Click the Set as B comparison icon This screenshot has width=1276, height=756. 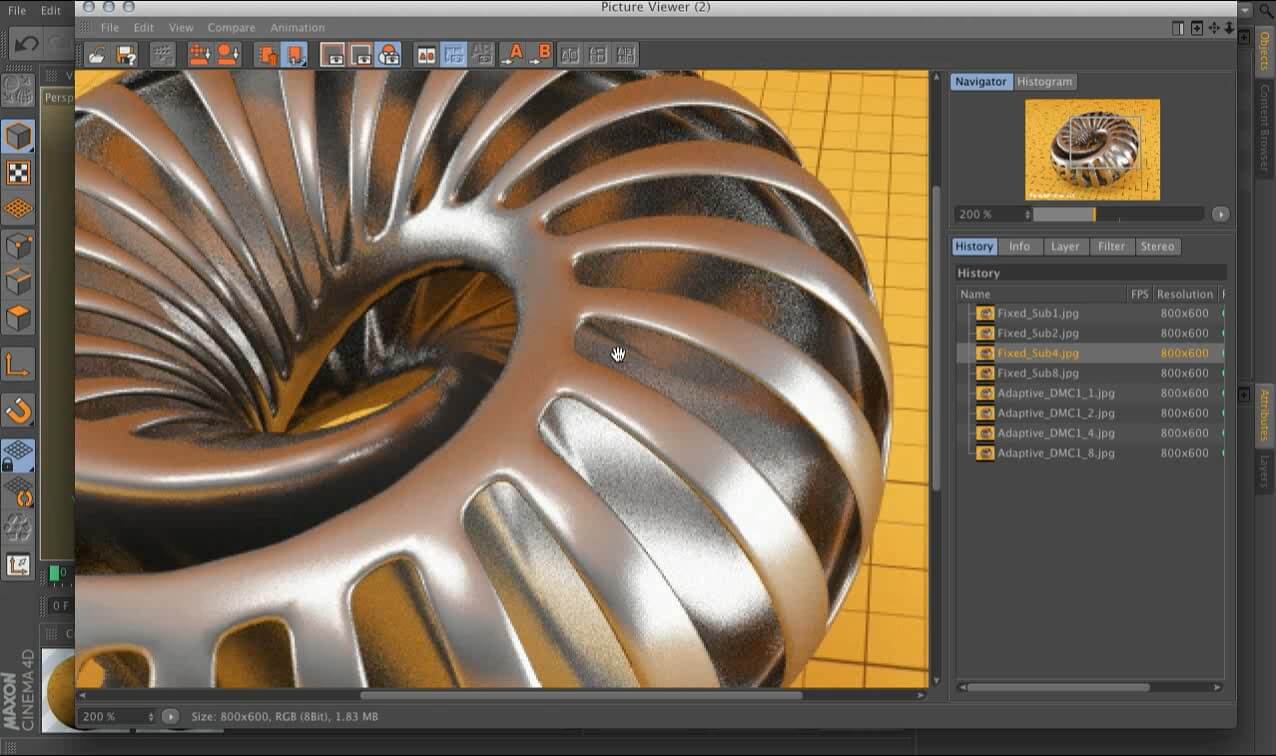540,55
